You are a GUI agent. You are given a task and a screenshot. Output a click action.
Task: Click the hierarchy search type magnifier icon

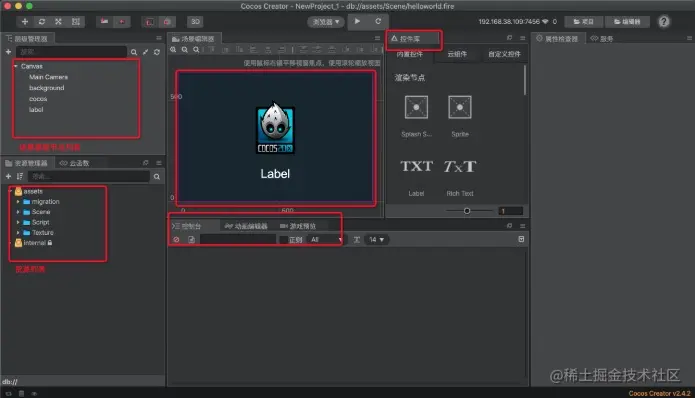tap(133, 52)
